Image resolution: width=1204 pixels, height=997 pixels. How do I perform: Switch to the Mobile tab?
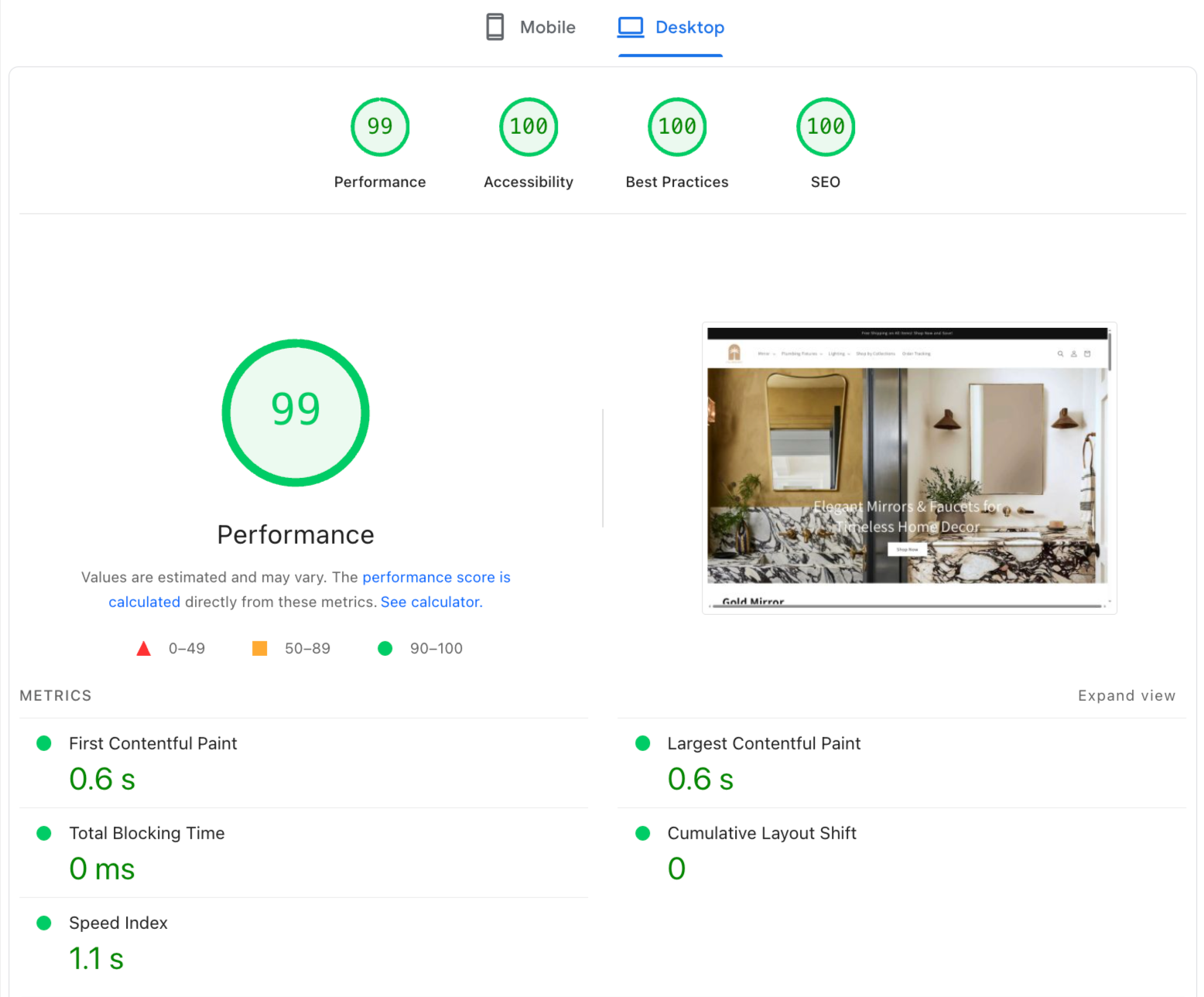coord(547,27)
